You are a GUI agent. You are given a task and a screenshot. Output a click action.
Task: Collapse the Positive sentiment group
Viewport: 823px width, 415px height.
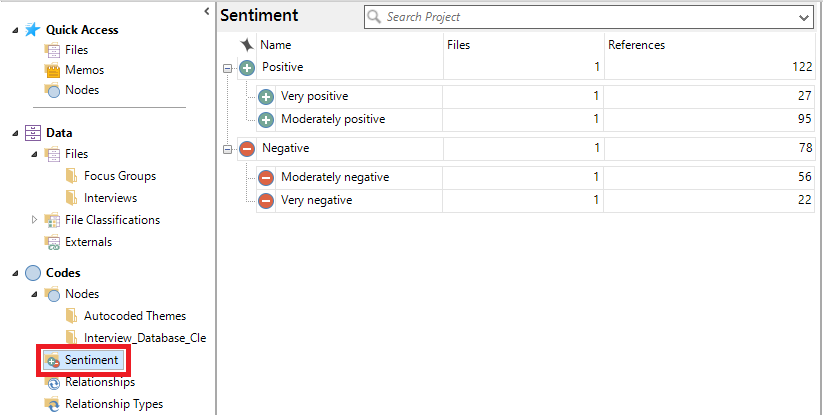point(227,68)
